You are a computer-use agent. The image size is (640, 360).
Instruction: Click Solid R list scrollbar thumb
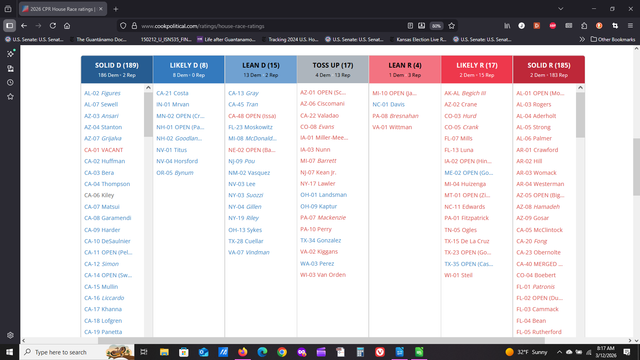coord(580,115)
